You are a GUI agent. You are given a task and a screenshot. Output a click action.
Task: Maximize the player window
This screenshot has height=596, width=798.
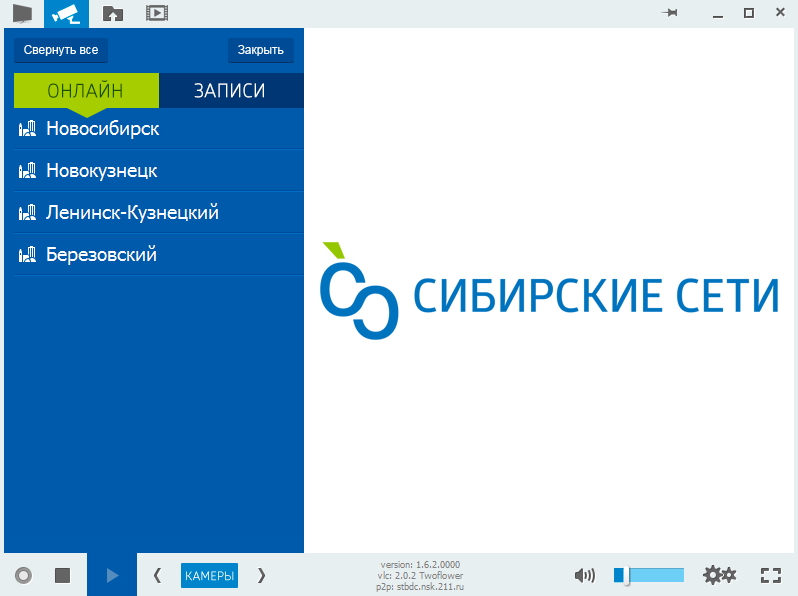tap(749, 13)
